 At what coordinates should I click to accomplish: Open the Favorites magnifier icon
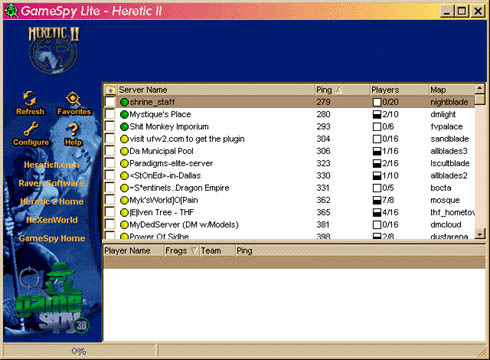coord(73,99)
